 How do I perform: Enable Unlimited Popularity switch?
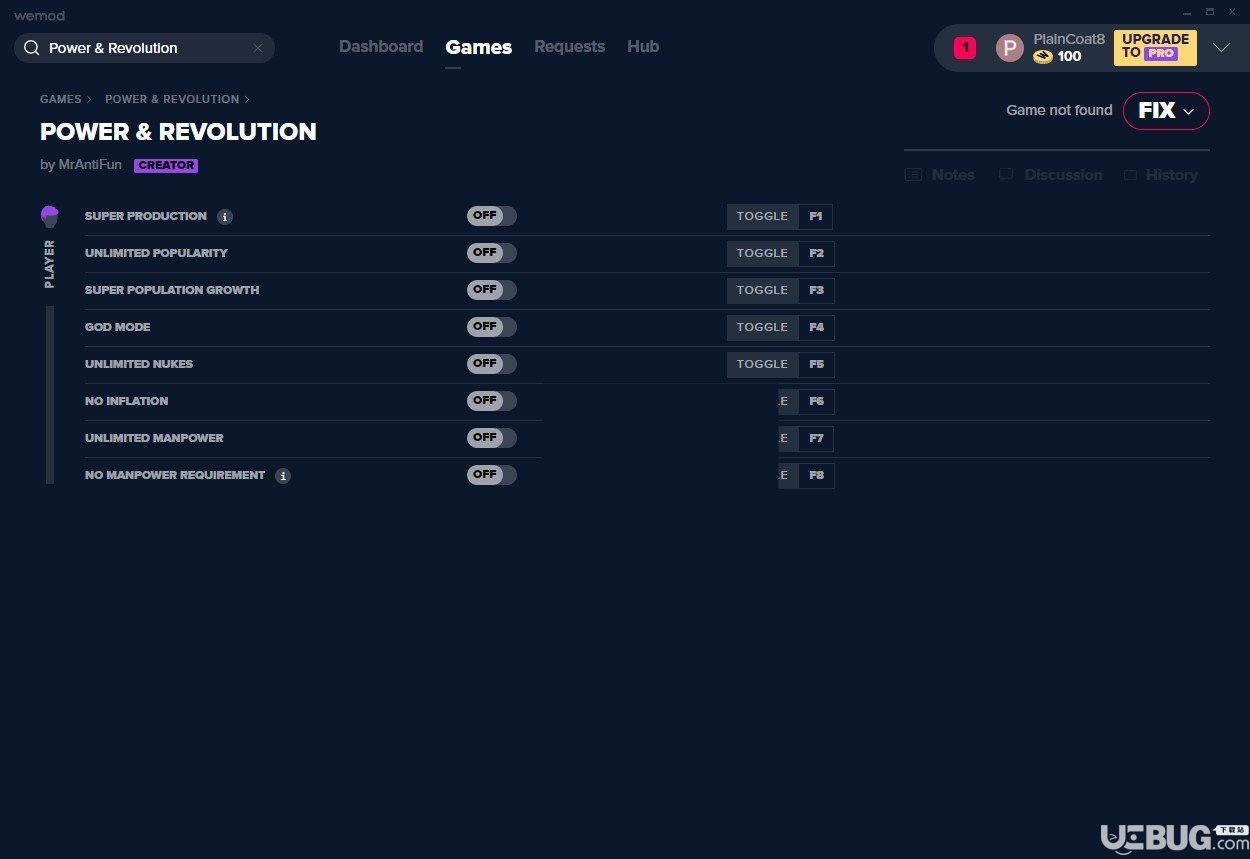[492, 253]
